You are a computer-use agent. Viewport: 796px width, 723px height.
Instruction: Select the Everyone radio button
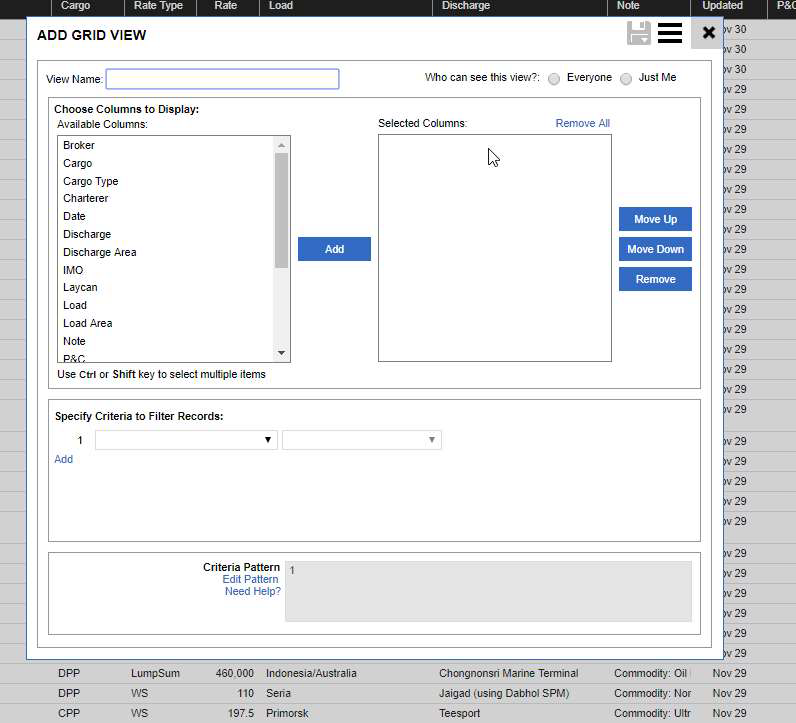click(554, 79)
